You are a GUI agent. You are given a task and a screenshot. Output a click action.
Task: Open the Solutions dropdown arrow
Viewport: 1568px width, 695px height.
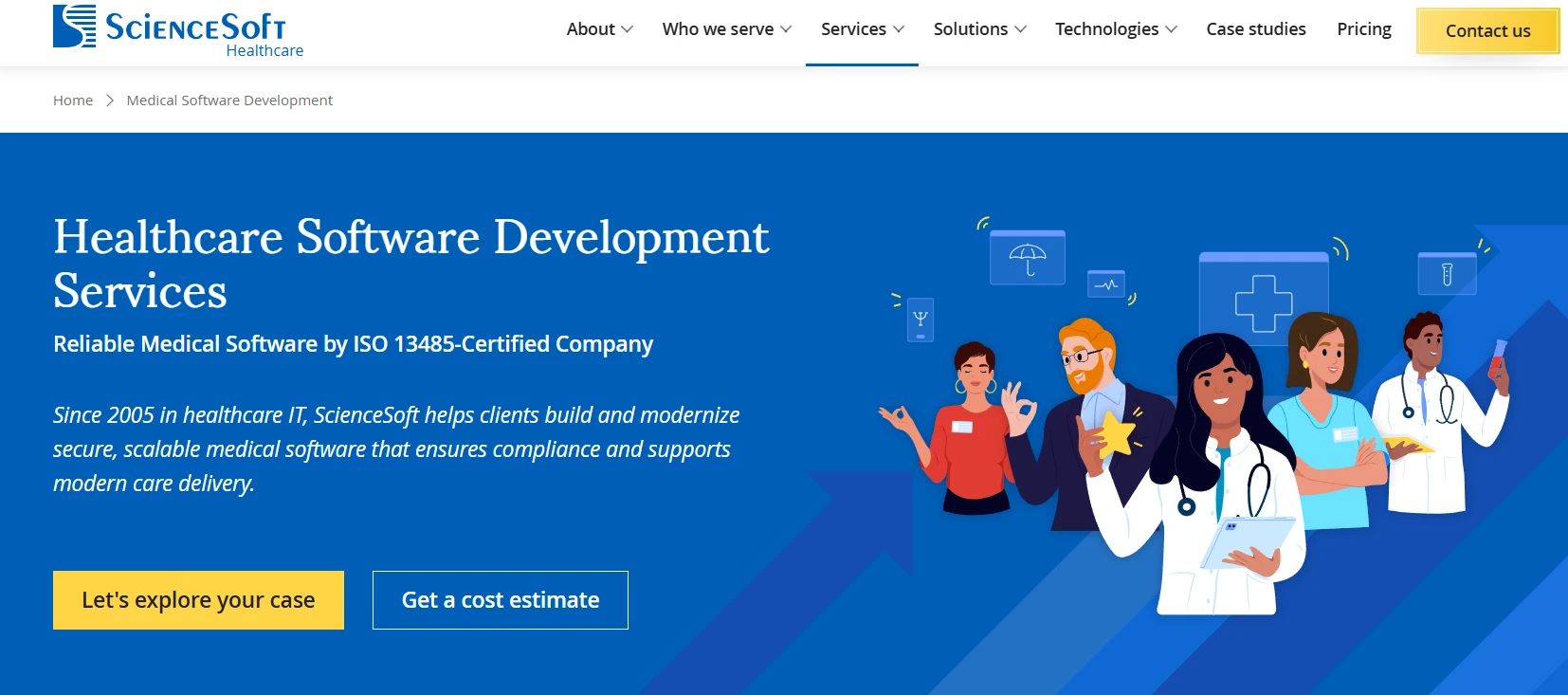1020,29
